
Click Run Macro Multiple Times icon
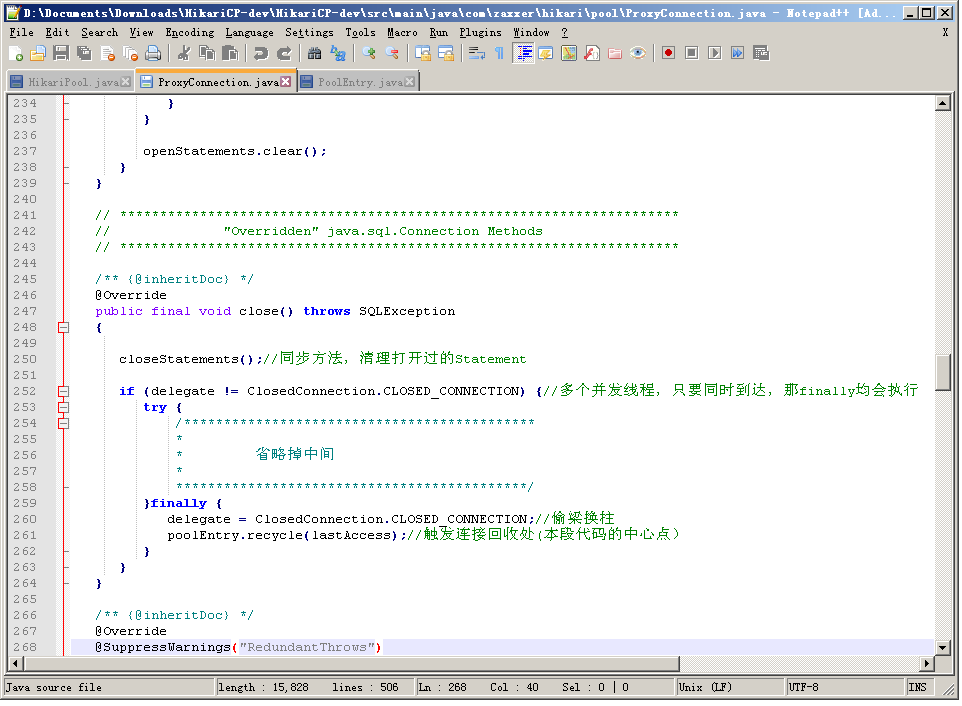click(738, 54)
